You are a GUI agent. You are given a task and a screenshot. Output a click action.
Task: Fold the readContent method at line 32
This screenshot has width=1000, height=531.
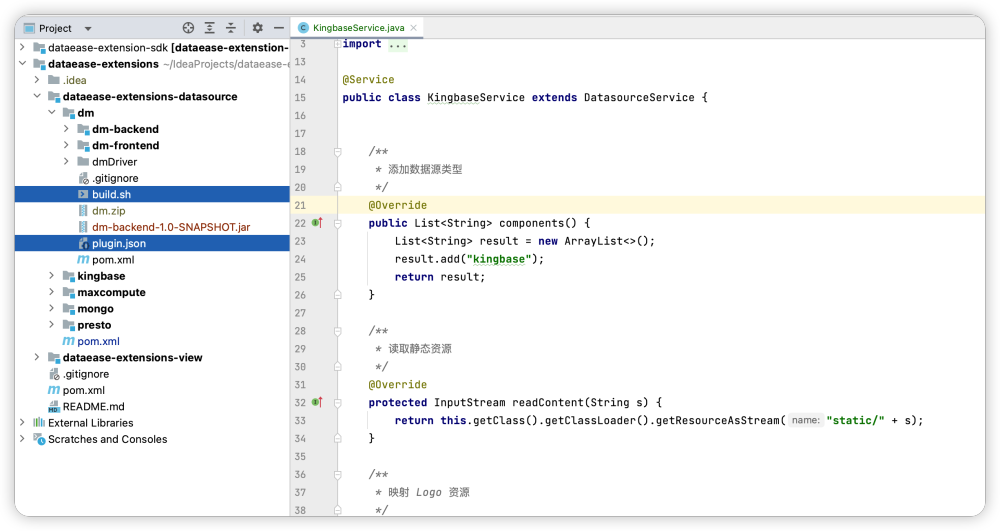coord(337,403)
